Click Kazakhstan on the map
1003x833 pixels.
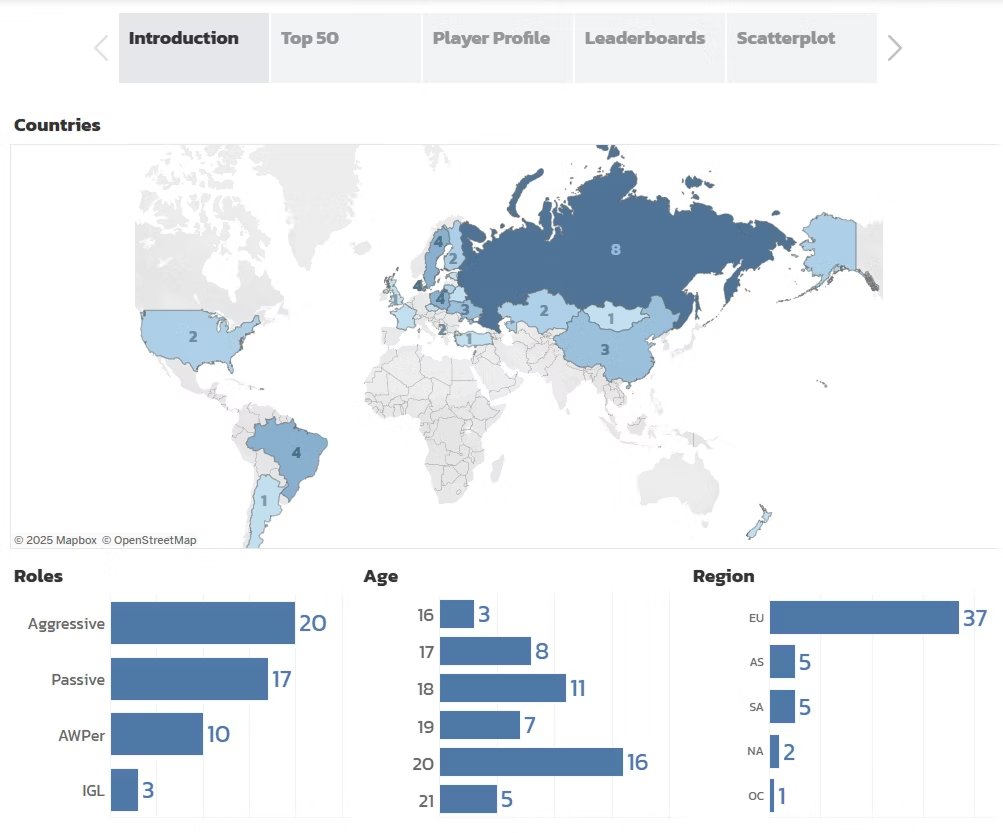(544, 310)
